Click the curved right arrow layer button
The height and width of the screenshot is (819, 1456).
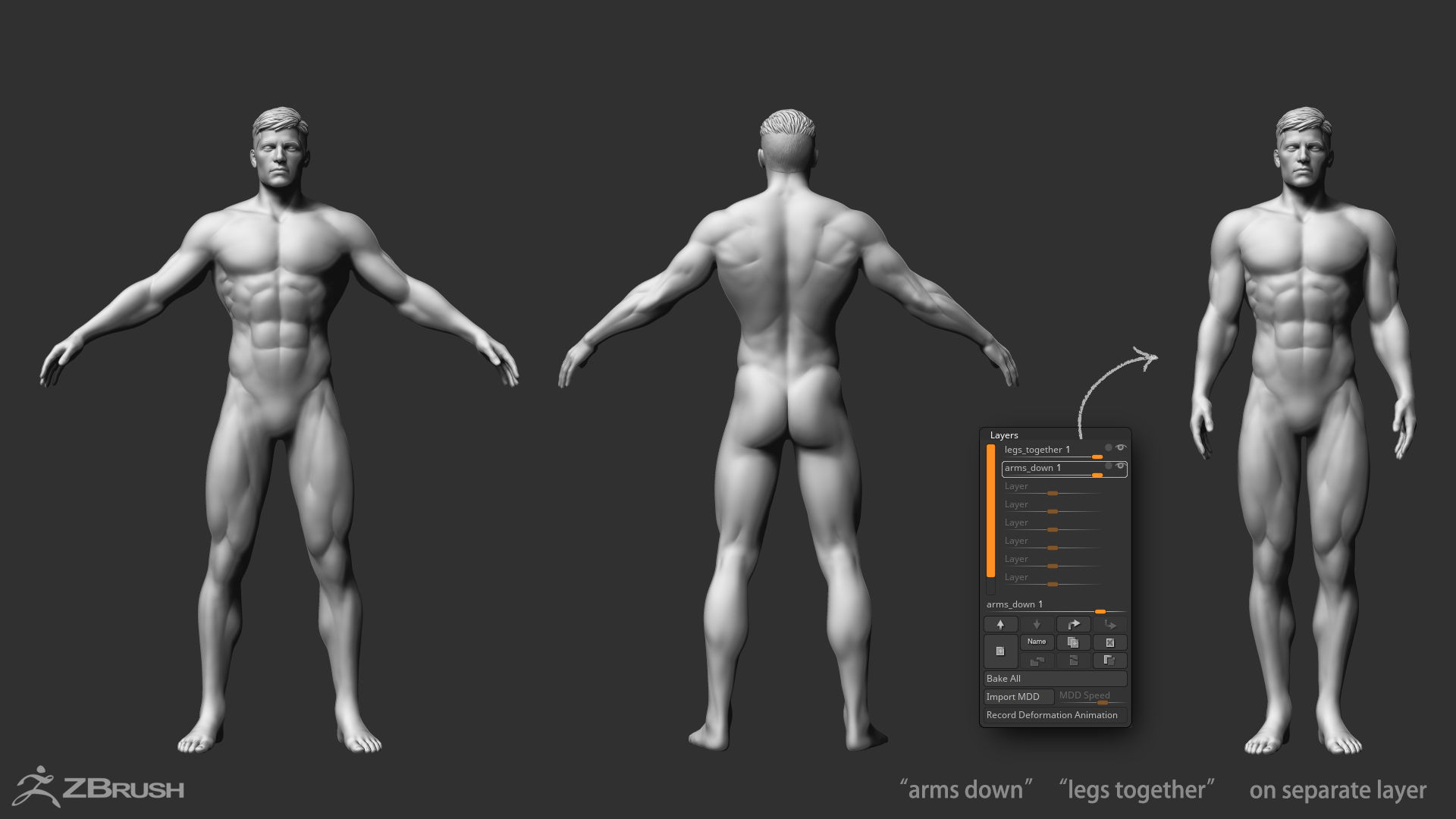pyautogui.click(x=1073, y=624)
